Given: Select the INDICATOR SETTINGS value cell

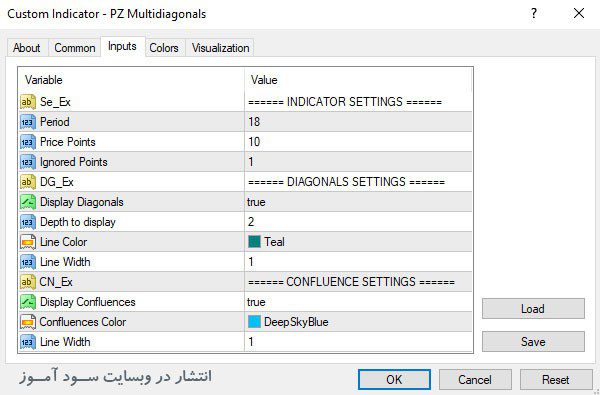Looking at the screenshot, I should 358,102.
